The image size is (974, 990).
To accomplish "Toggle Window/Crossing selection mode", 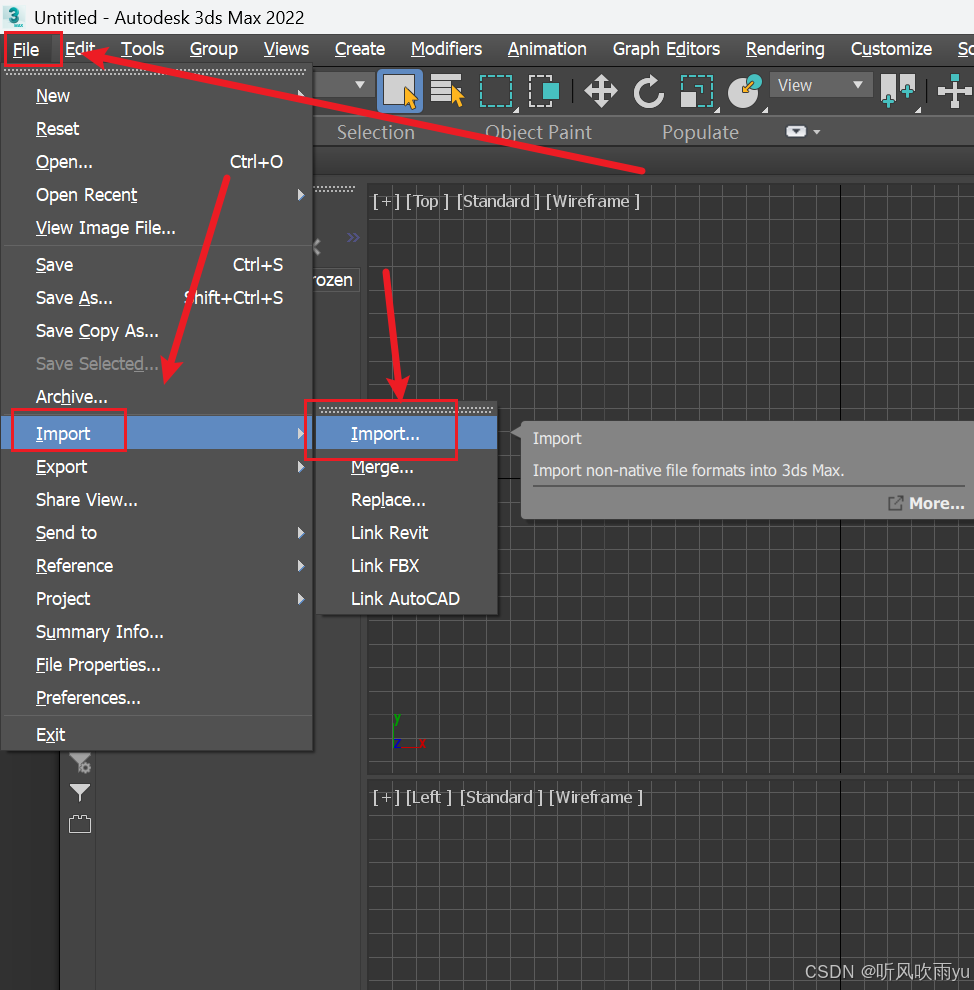I will [x=543, y=92].
